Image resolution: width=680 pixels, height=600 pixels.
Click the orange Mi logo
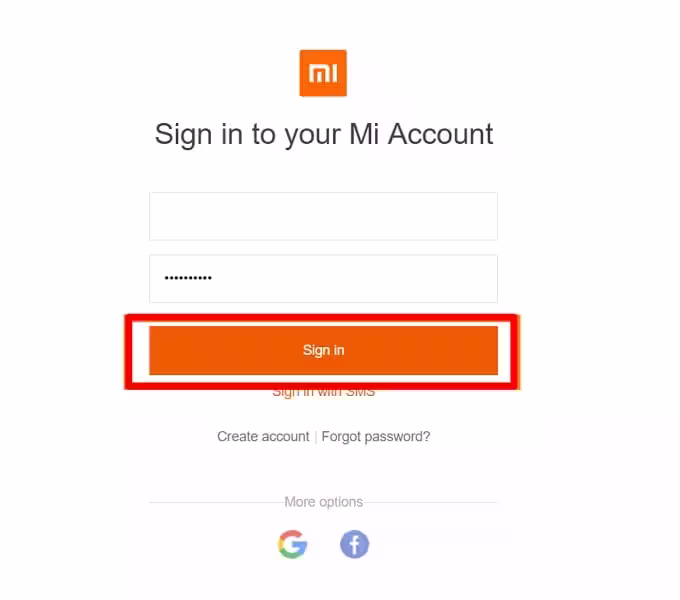pos(323,73)
